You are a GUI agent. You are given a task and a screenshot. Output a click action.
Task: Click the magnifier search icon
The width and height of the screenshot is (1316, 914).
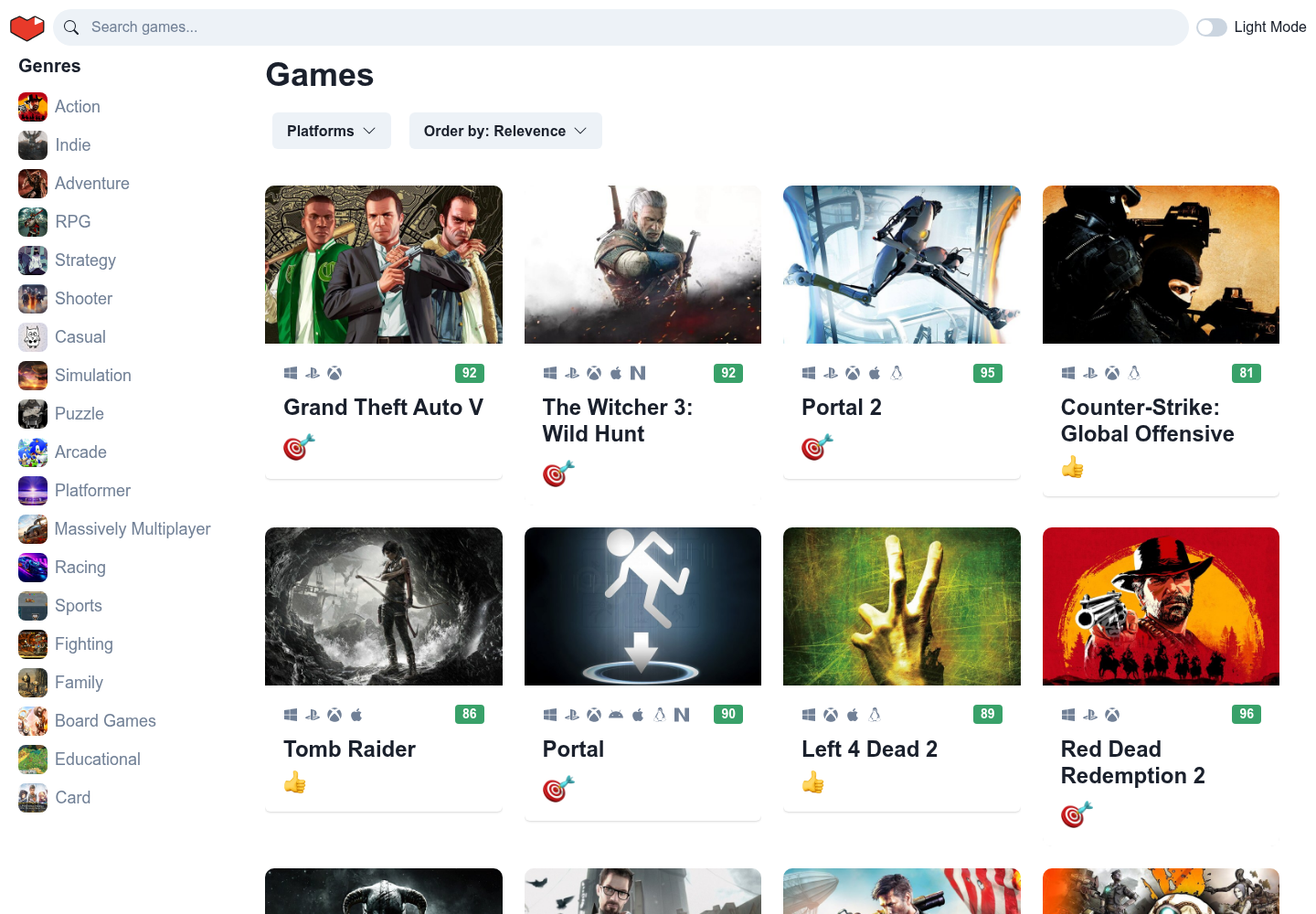[x=71, y=27]
